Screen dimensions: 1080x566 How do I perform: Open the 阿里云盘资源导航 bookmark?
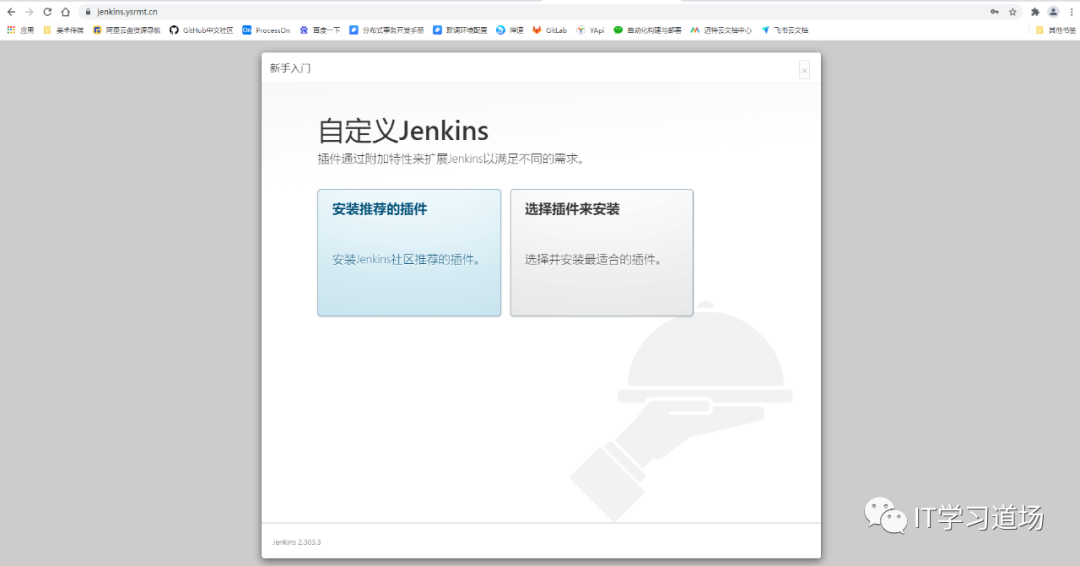(127, 30)
